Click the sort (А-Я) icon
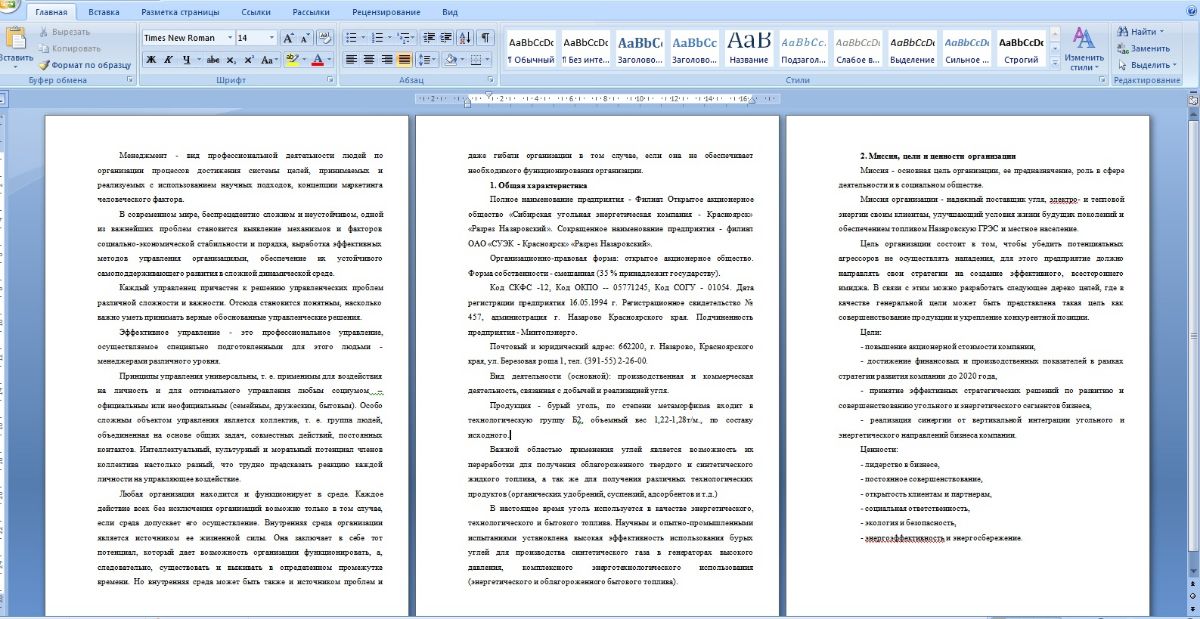The width and height of the screenshot is (1200, 619). coord(464,38)
